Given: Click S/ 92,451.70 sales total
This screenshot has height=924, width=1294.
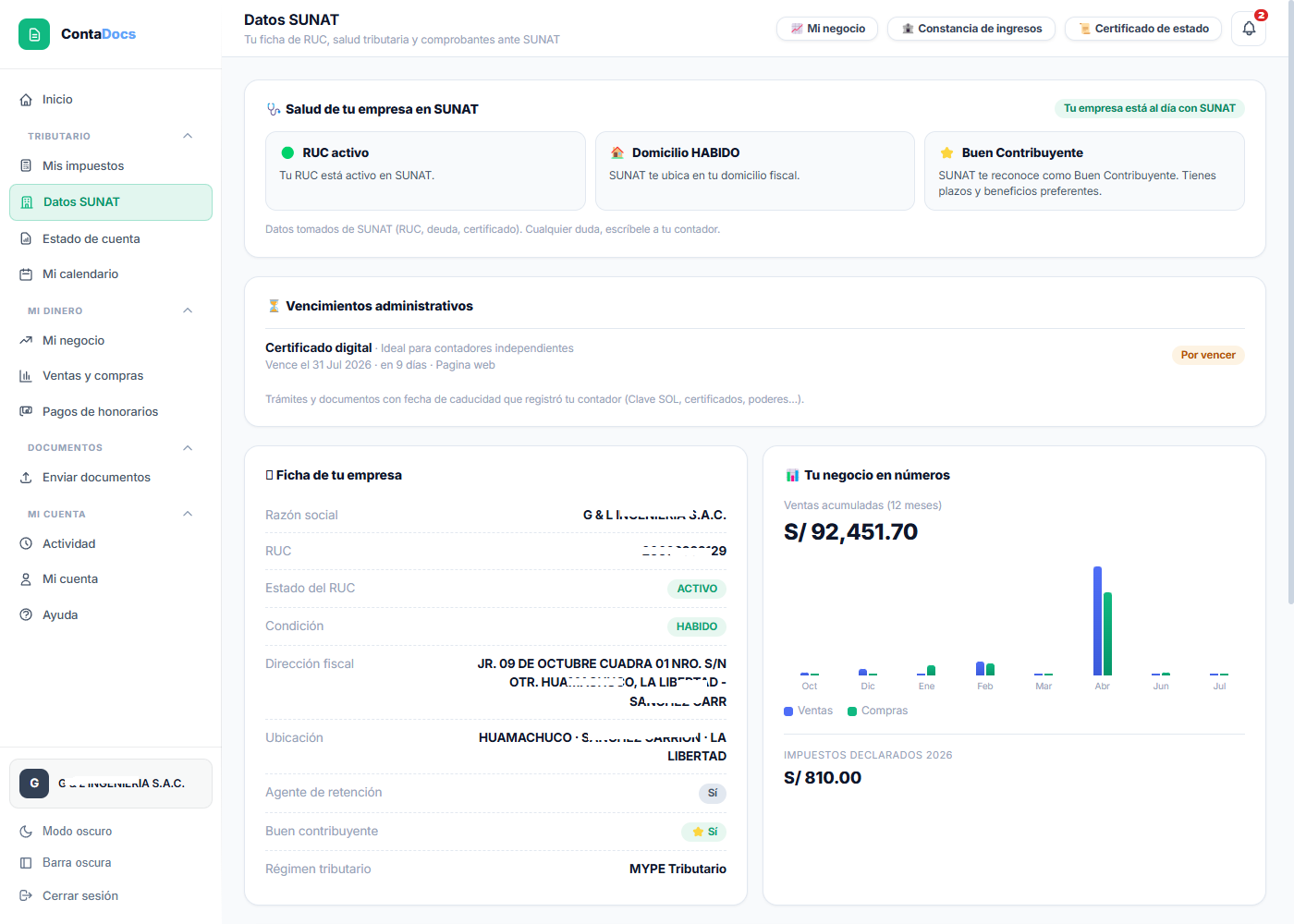Looking at the screenshot, I should click(851, 532).
